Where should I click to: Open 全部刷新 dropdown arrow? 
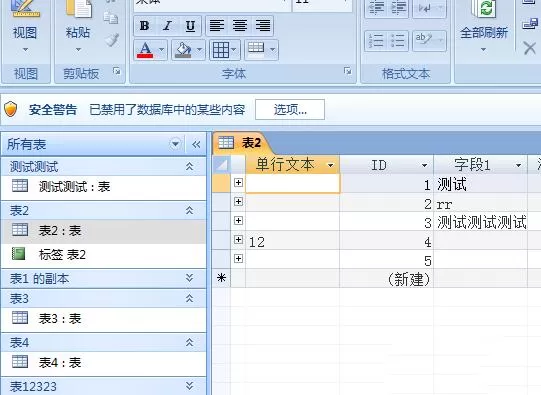click(x=483, y=50)
